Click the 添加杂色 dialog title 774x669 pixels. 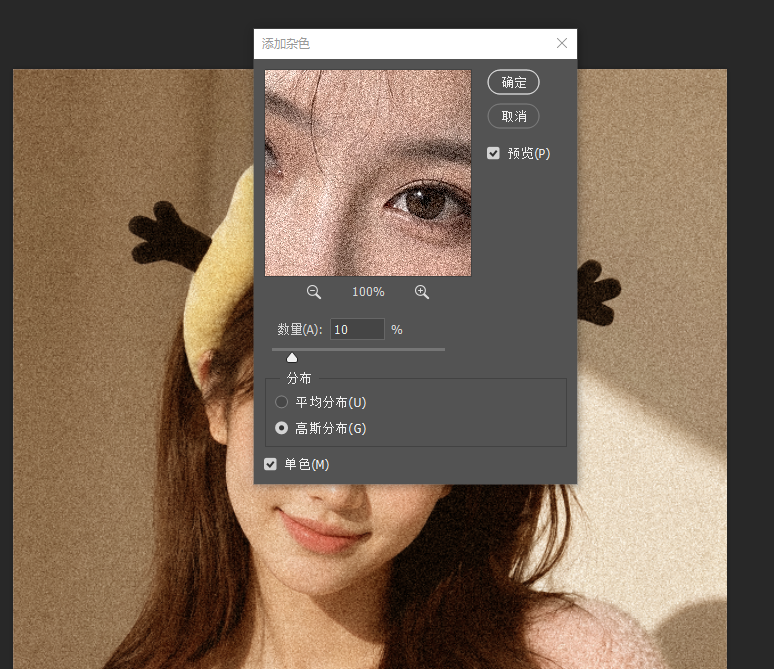(286, 43)
